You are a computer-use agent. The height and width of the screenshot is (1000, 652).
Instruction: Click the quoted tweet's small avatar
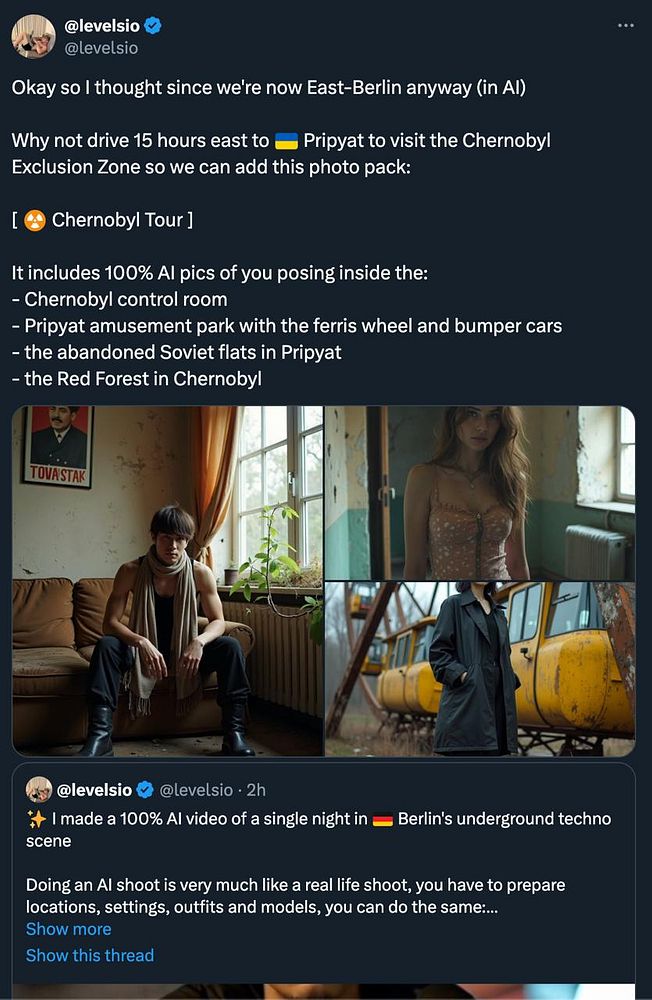39,789
